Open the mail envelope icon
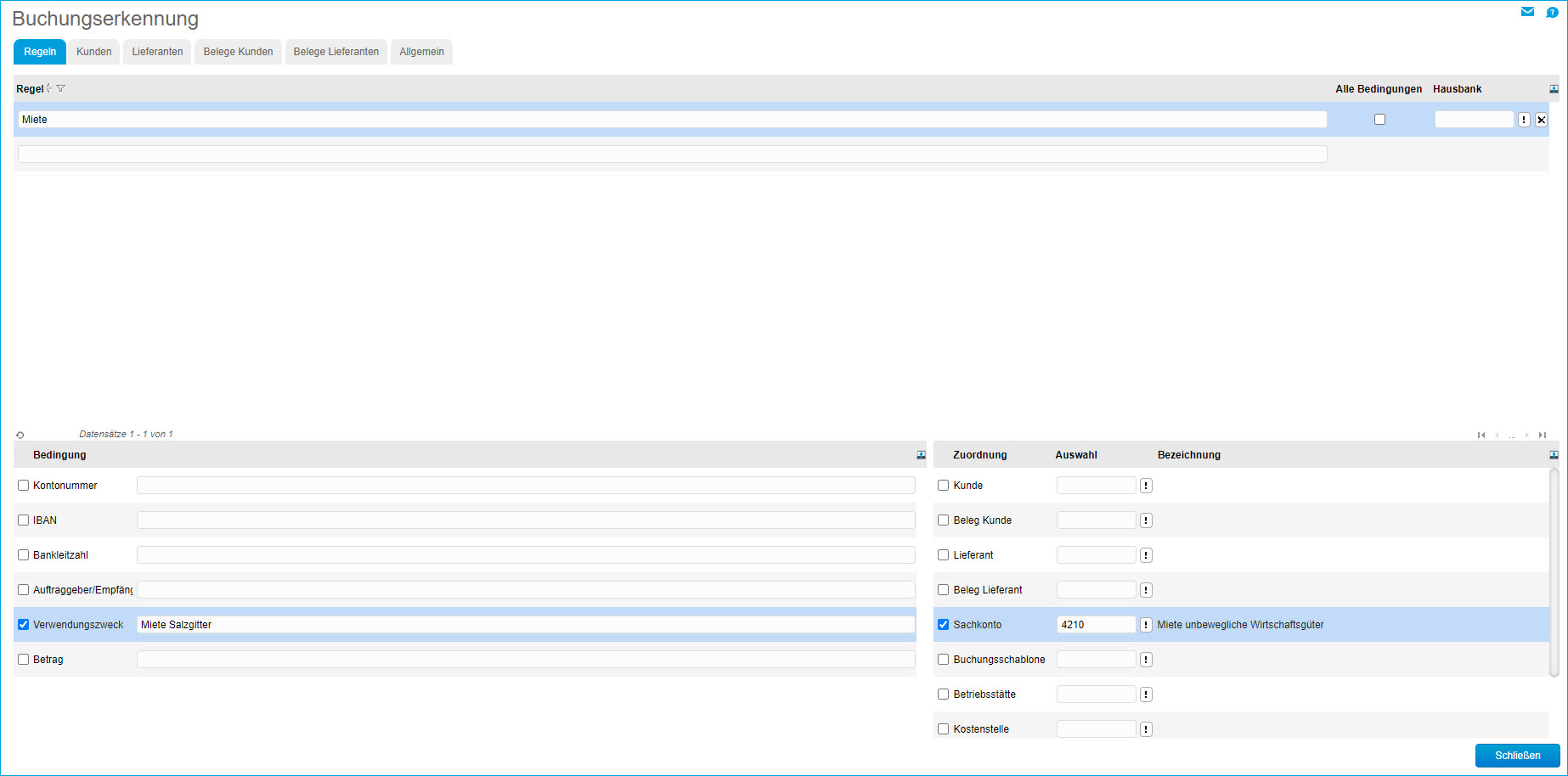The width and height of the screenshot is (1568, 776). [1527, 12]
